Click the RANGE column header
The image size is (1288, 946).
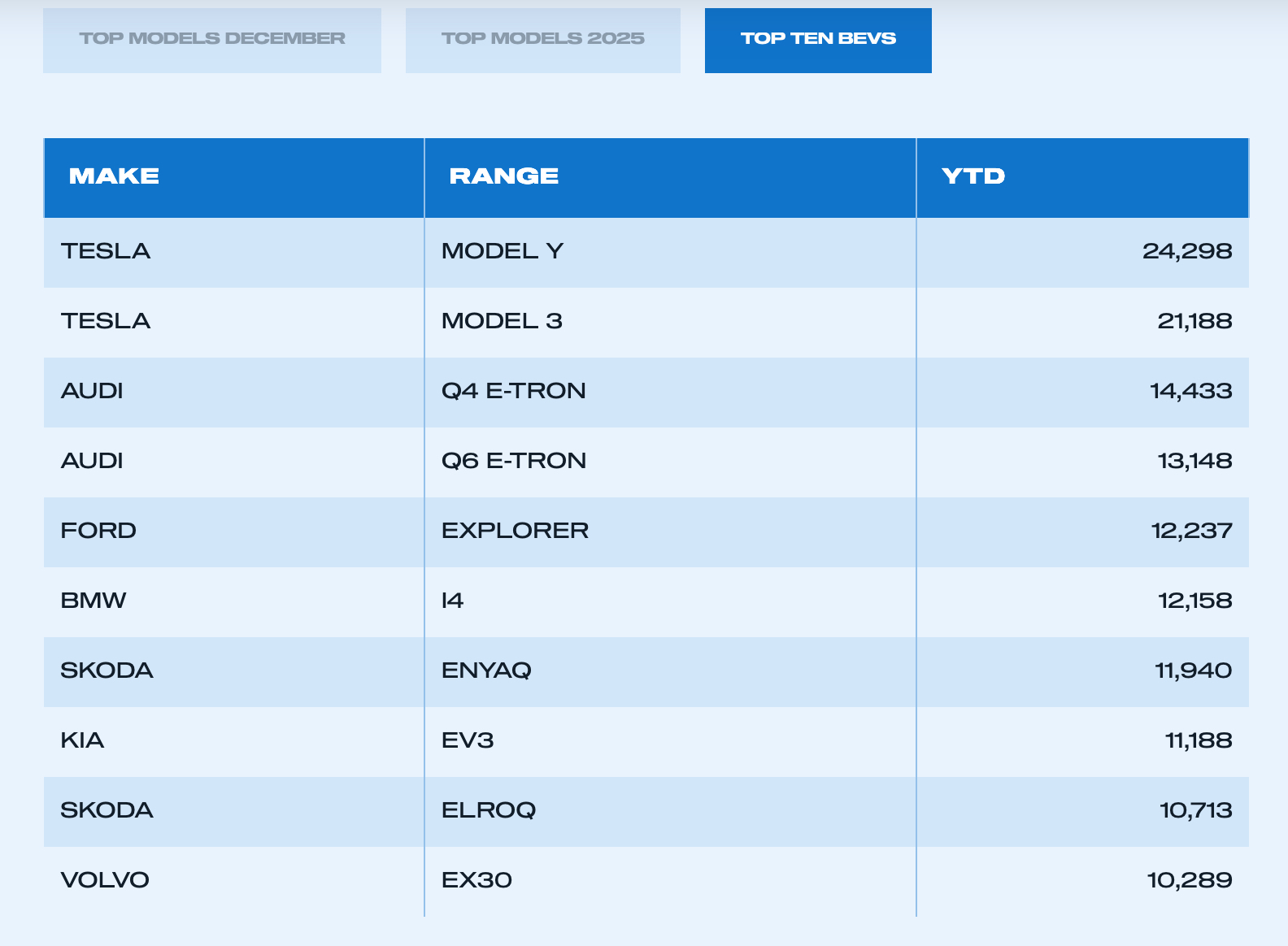coord(503,176)
